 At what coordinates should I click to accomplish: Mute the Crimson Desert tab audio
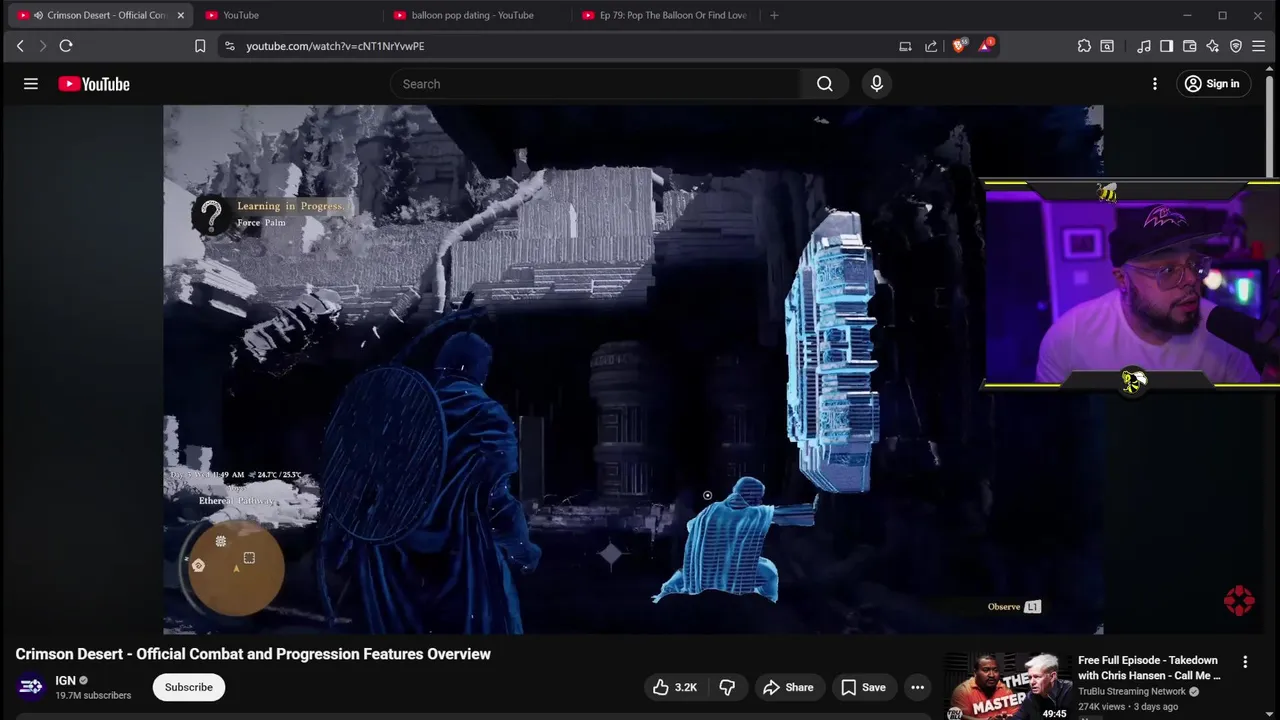38,15
